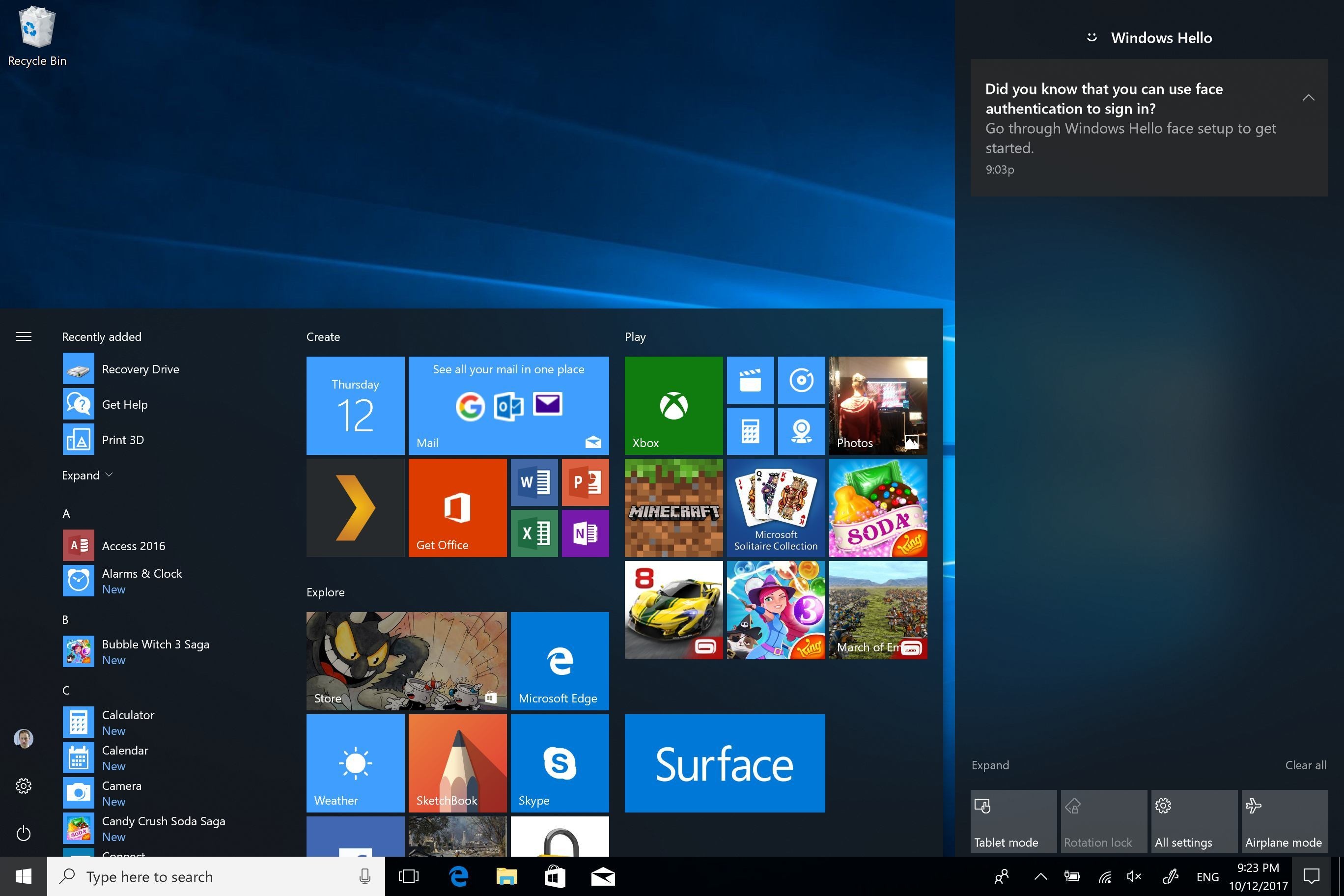Open the Get Office tile

tap(457, 507)
